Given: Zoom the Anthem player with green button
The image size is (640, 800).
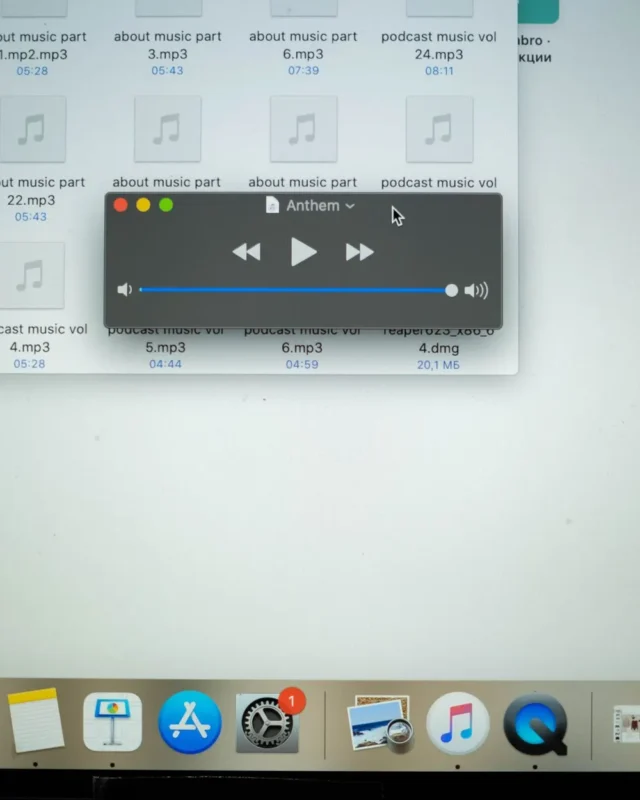Looking at the screenshot, I should tap(166, 205).
